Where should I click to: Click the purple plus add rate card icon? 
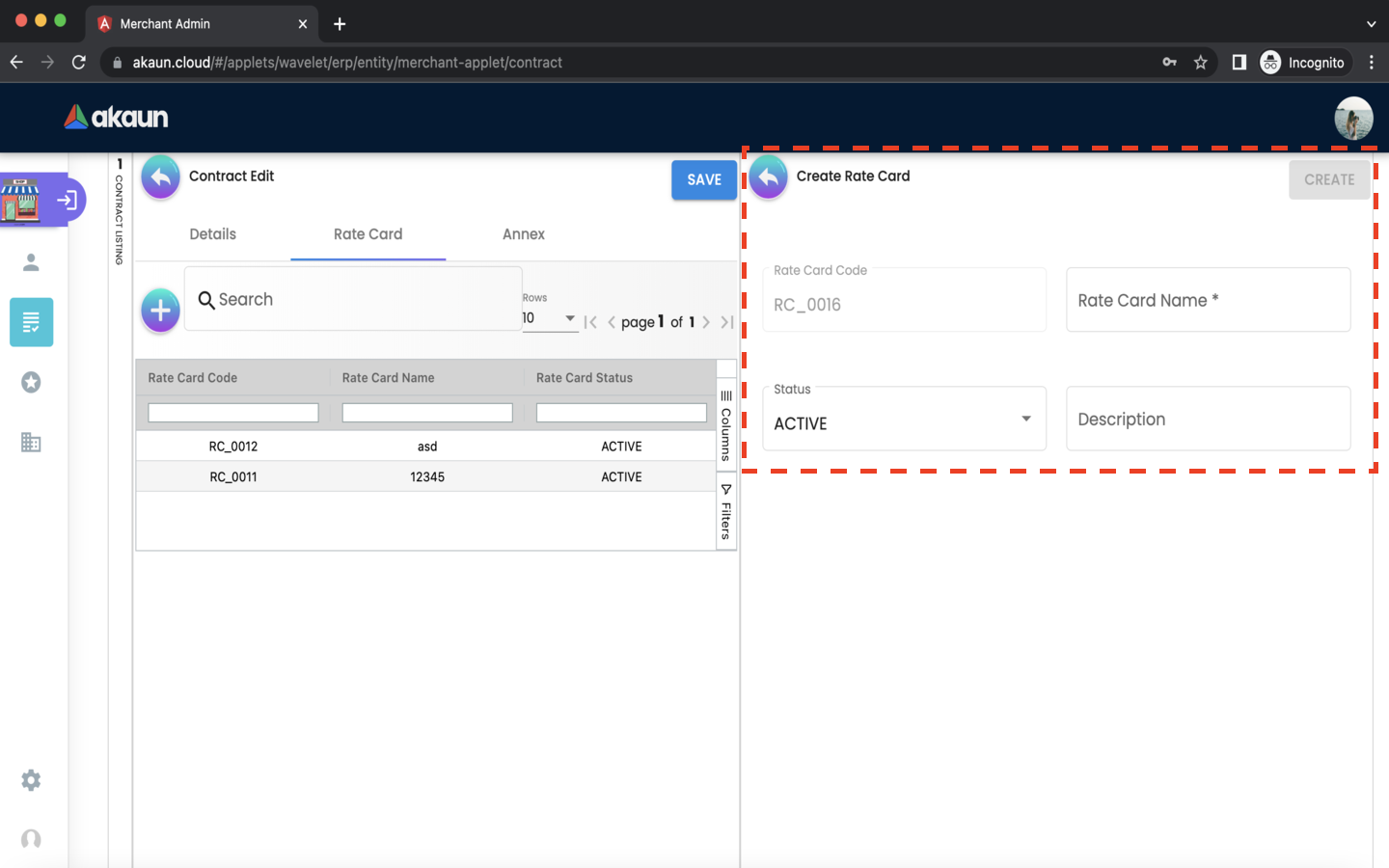click(160, 311)
